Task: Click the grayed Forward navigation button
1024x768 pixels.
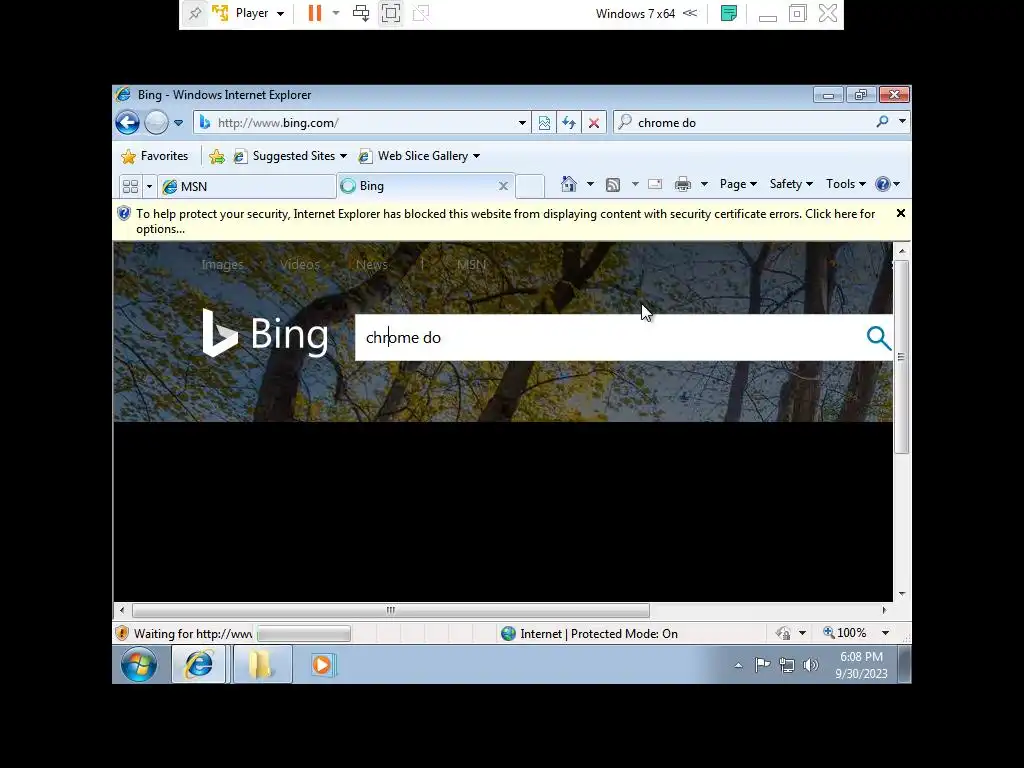Action: (x=156, y=122)
